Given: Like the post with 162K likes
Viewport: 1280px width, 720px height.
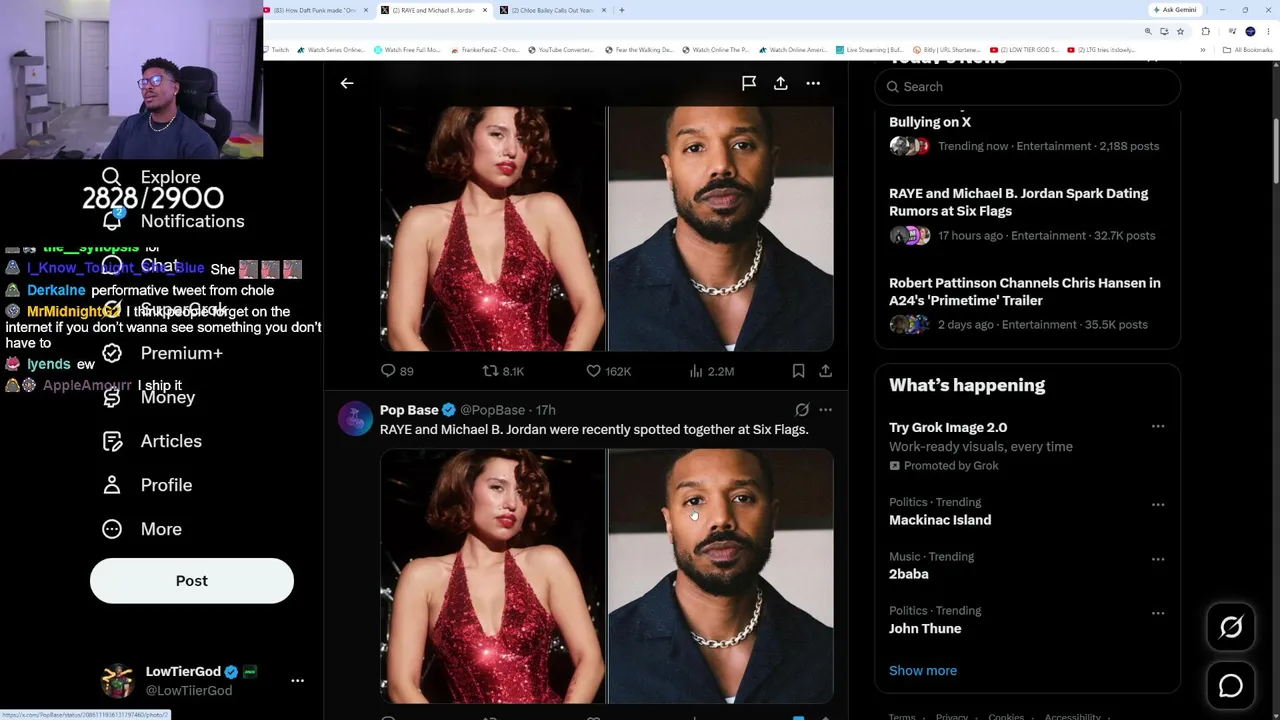Looking at the screenshot, I should tap(608, 371).
